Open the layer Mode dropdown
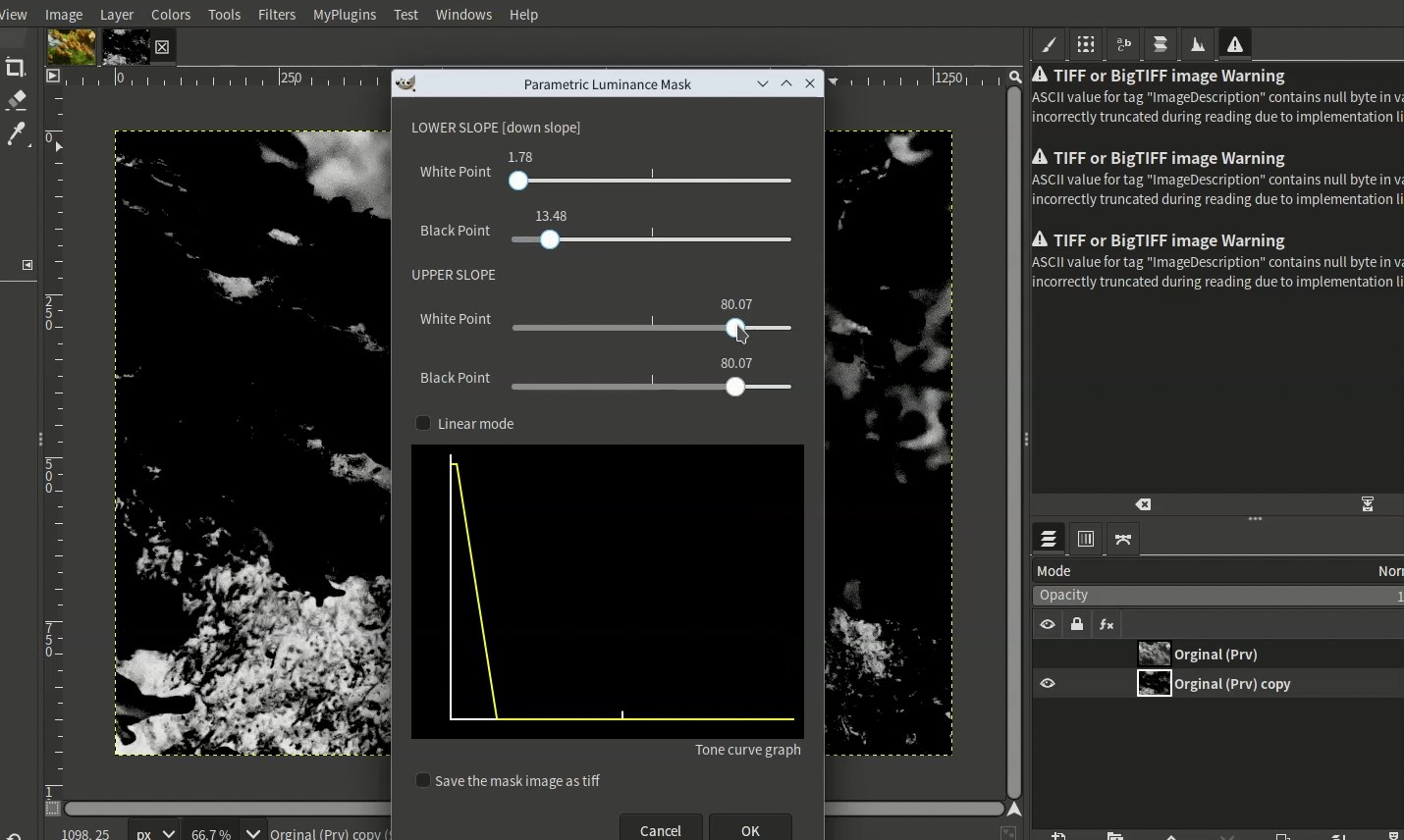 (x=1217, y=571)
